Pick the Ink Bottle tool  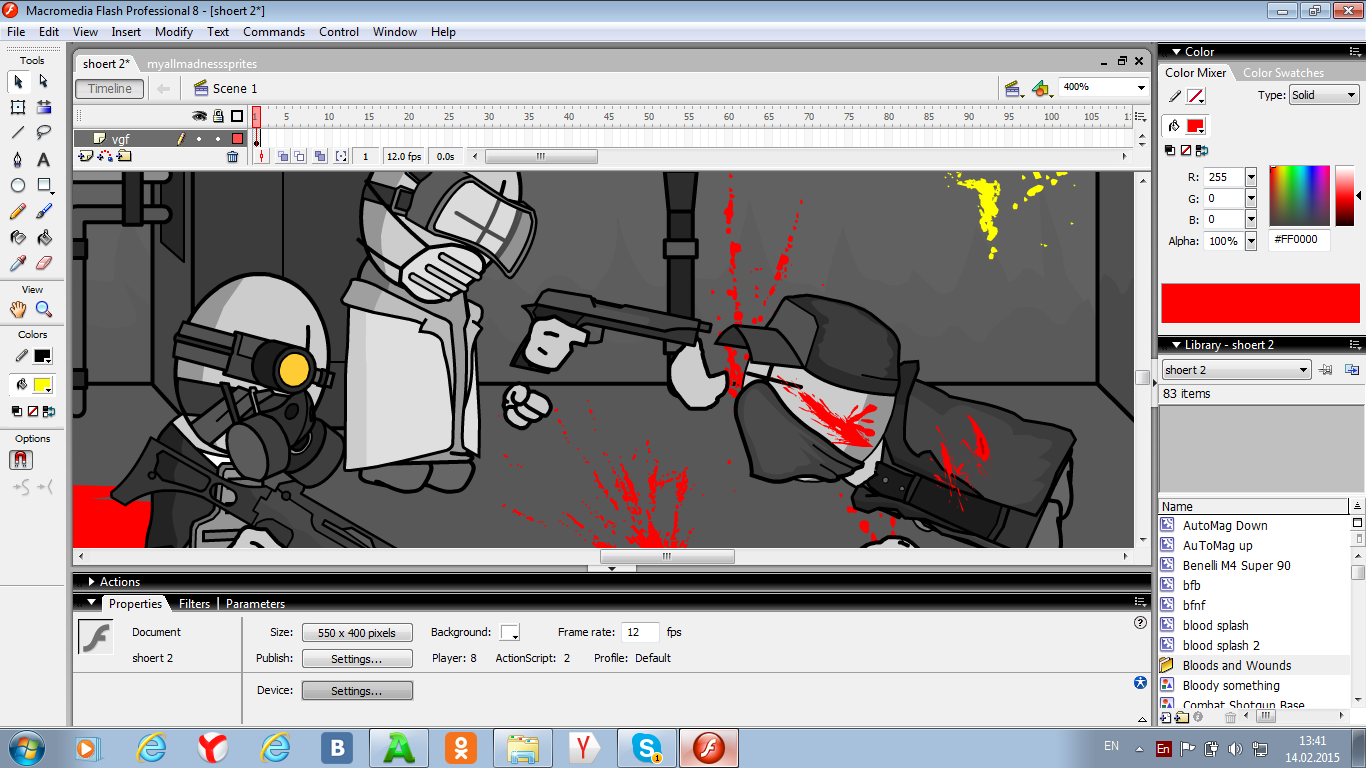point(18,237)
